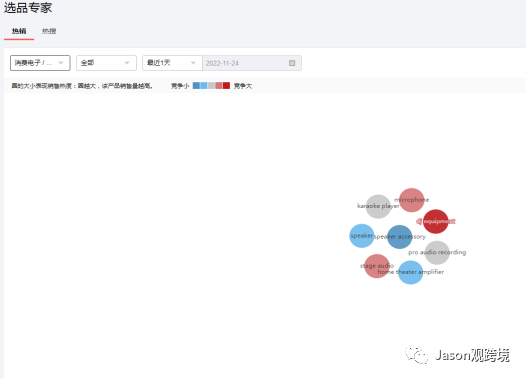The image size is (526, 379).
Task: Click the gray middle legend swatch
Action: tap(211, 86)
